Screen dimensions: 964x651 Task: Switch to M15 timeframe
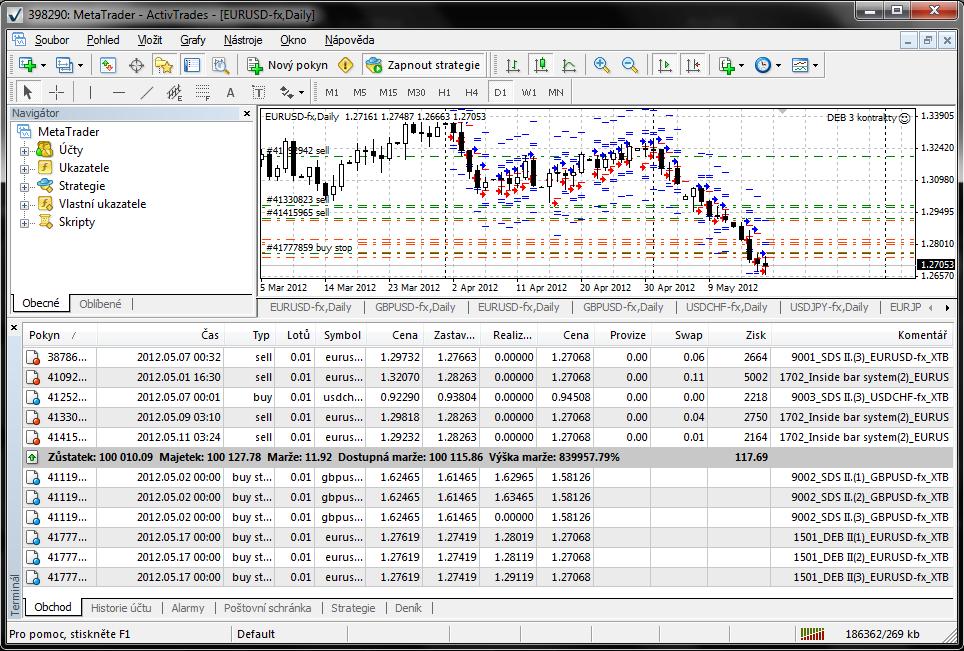click(x=388, y=92)
